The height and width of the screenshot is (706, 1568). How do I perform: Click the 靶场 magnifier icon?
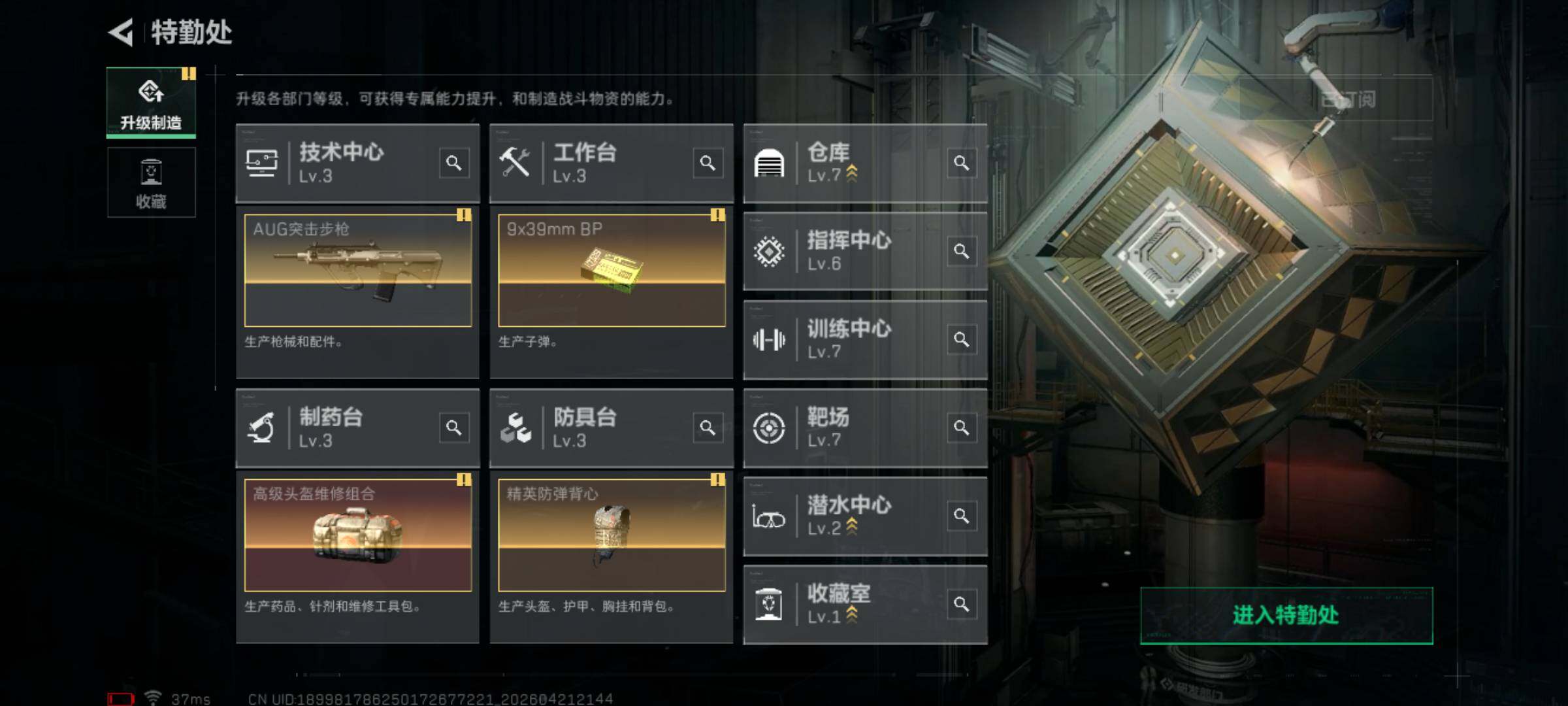pyautogui.click(x=962, y=428)
